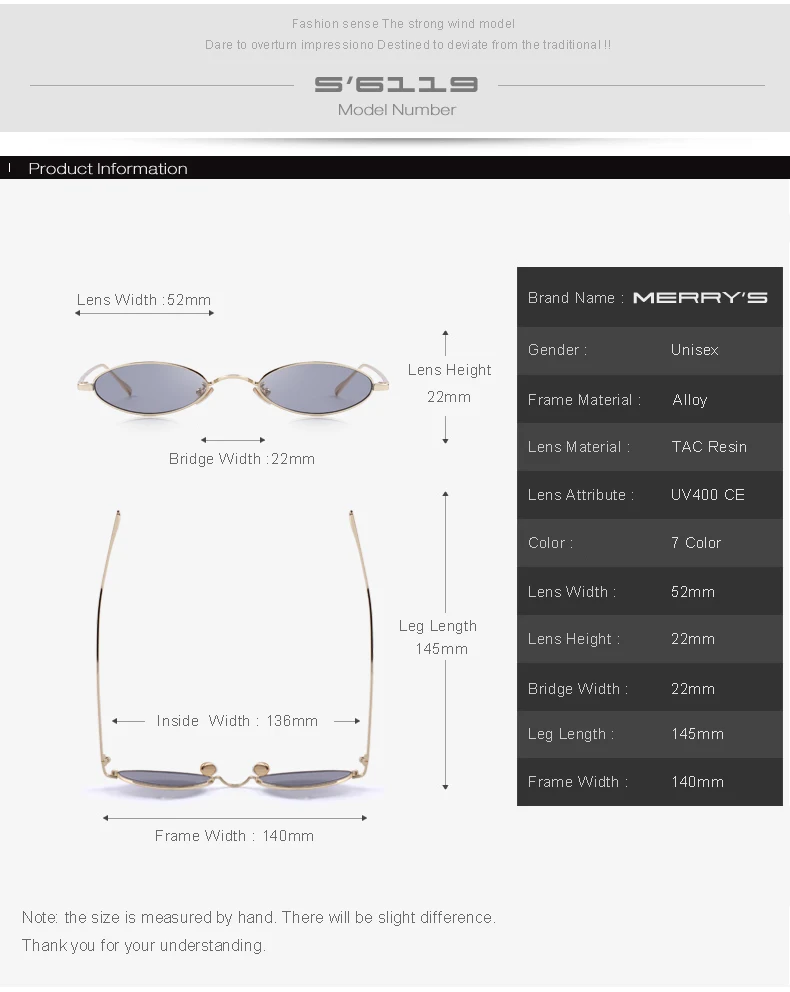Select the Product Information header bar
This screenshot has height=992, width=790.
(395, 168)
